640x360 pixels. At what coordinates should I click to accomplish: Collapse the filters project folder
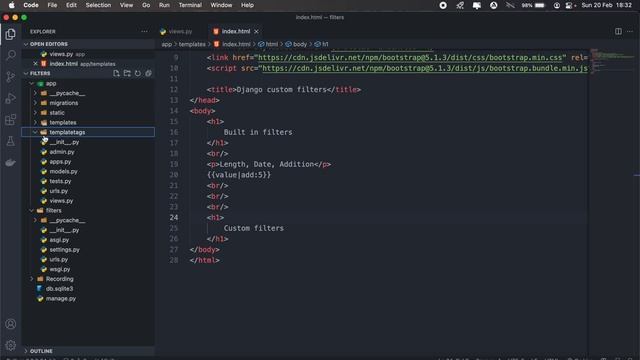pyautogui.click(x=31, y=211)
